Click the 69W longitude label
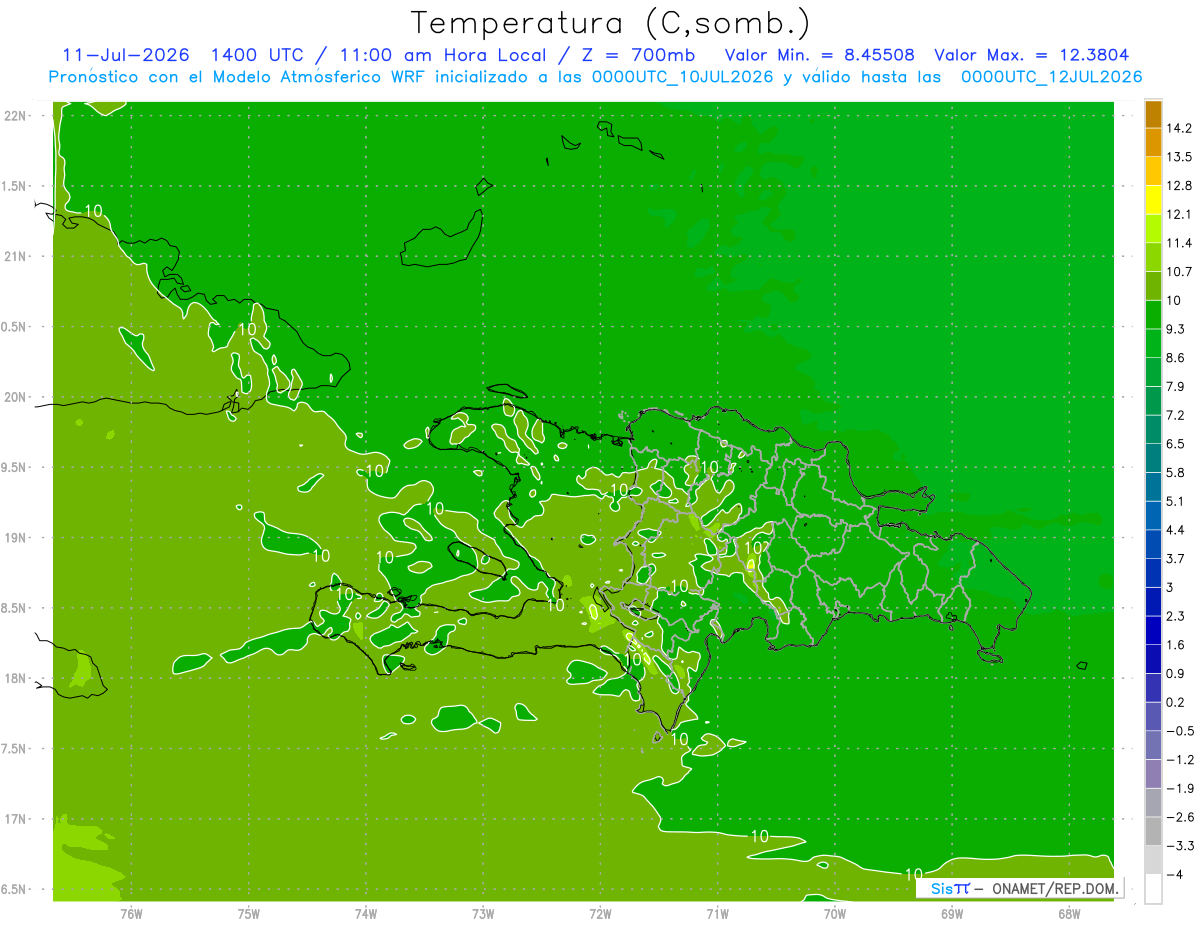This screenshot has height=927, width=1200. coord(952,913)
